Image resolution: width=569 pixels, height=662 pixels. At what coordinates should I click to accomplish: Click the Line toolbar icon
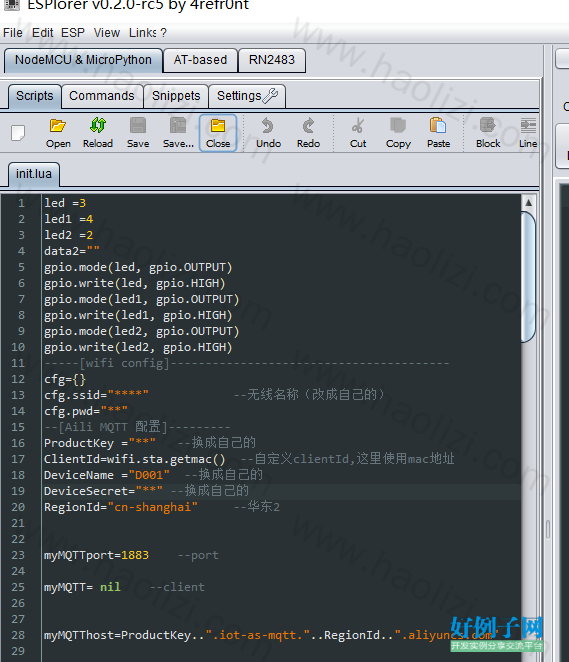click(528, 133)
